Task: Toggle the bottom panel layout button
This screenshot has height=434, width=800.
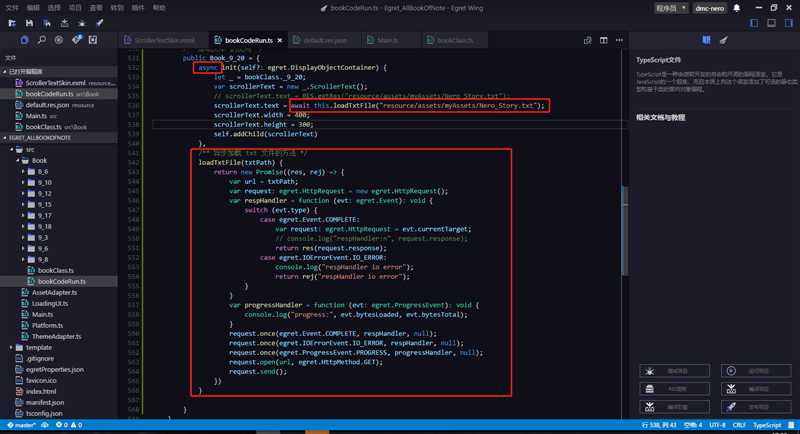Action: [771, 23]
